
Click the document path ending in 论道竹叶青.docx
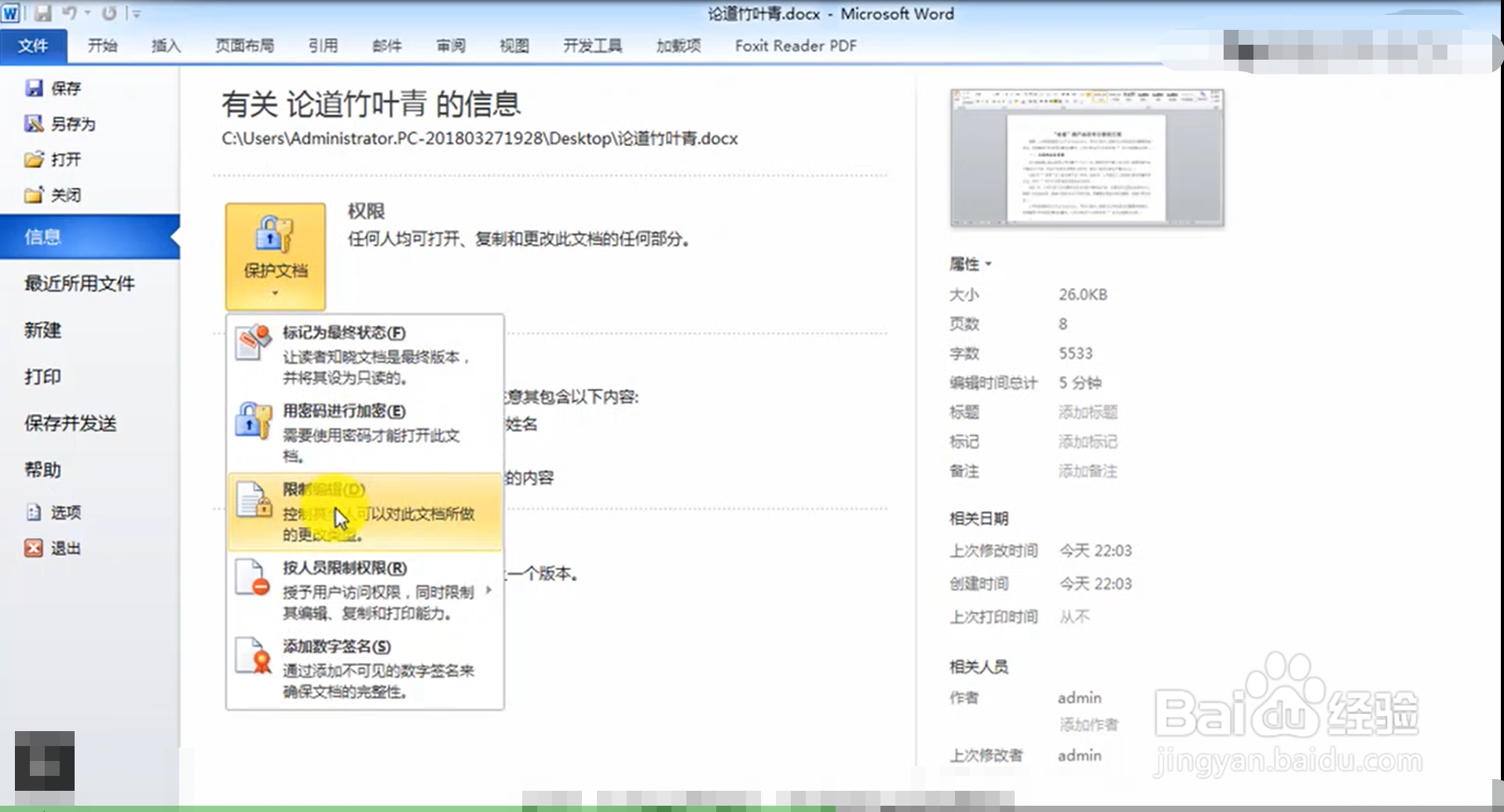click(x=480, y=139)
